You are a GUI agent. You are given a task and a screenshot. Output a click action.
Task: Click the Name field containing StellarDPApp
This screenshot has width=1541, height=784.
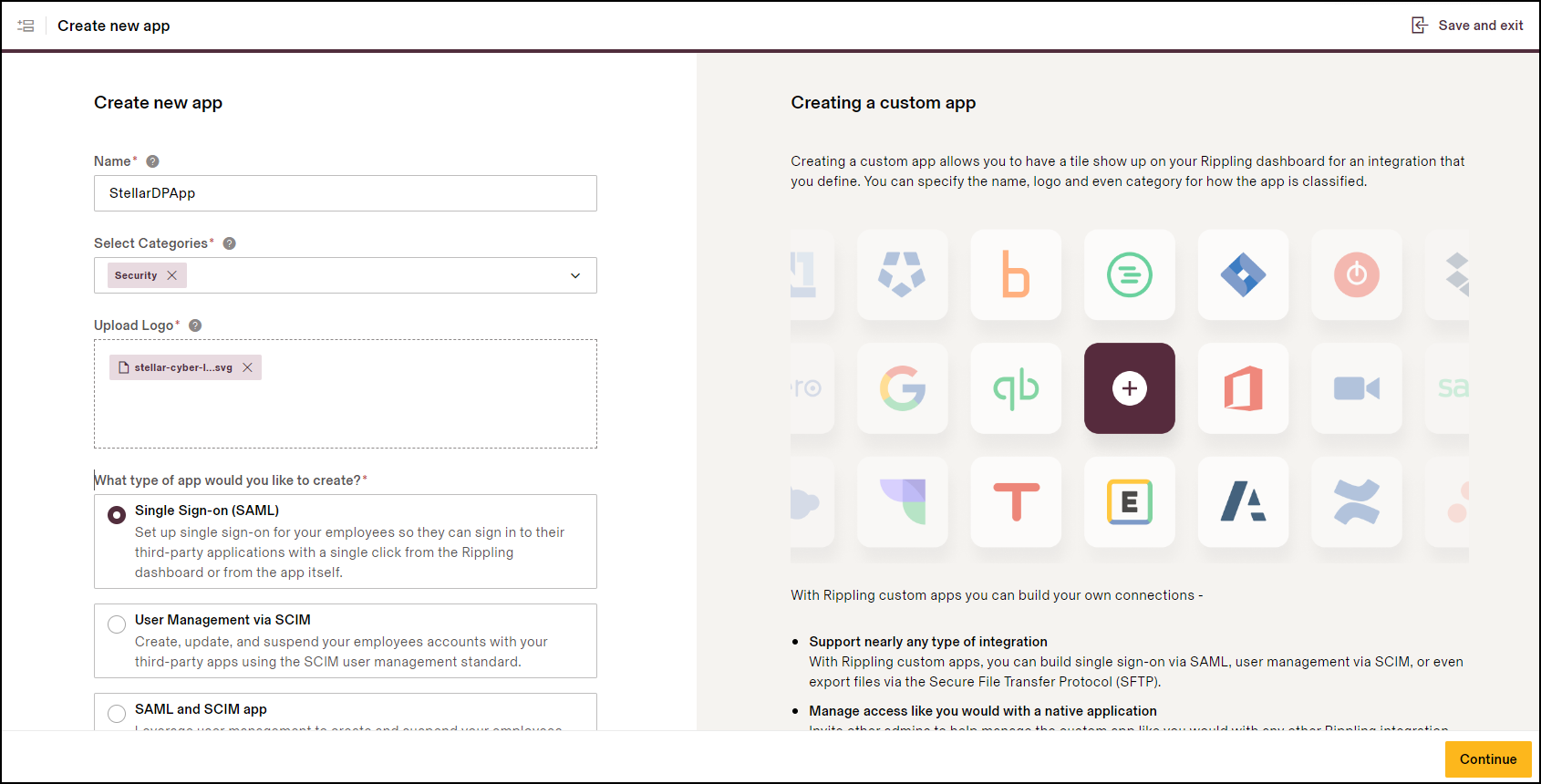click(x=345, y=193)
